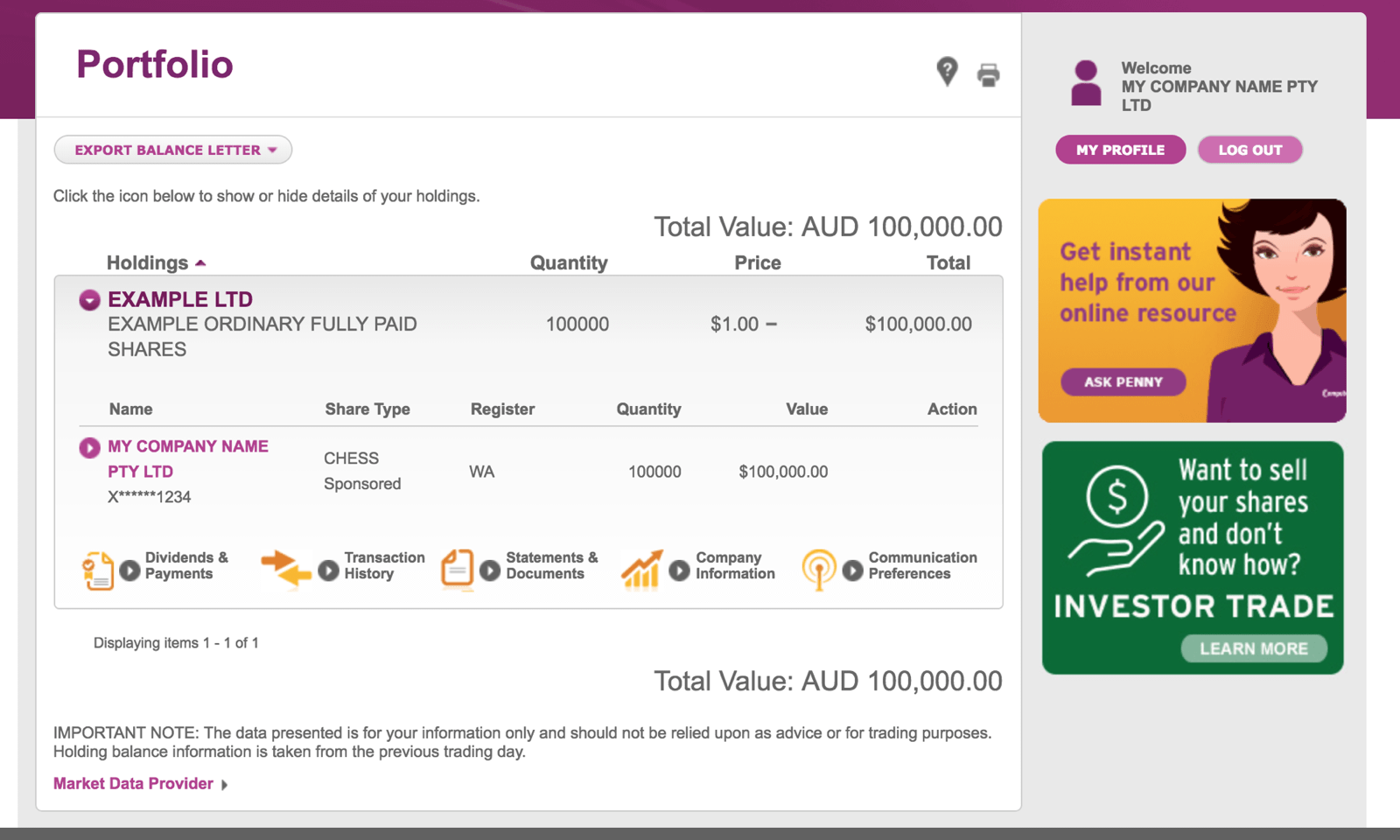Click the top Total Value AUD 100,000.00
The width and height of the screenshot is (1400, 840).
(828, 227)
